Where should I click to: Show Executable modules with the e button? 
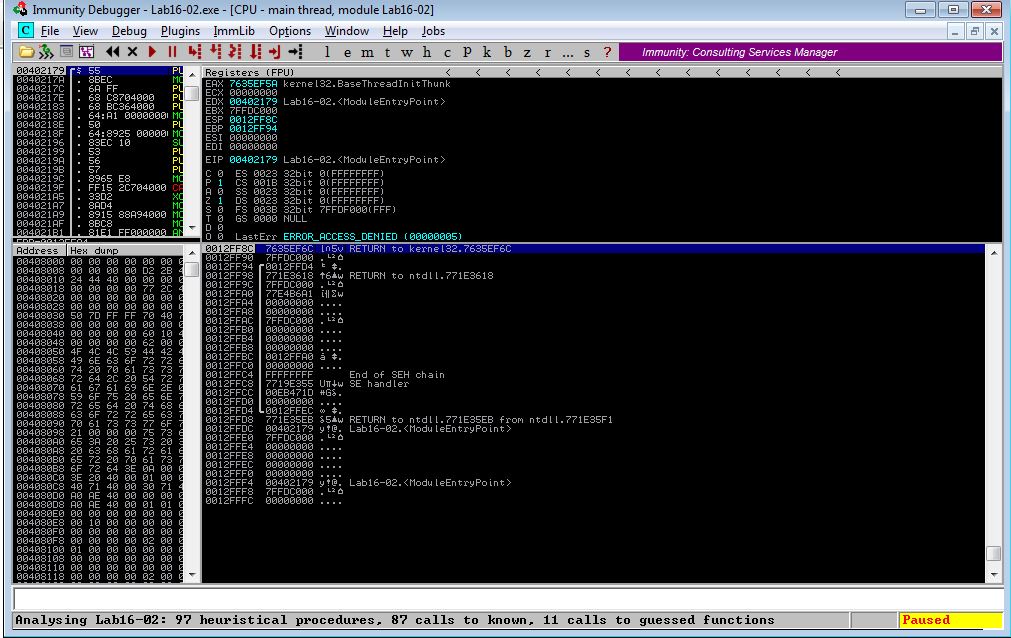pyautogui.click(x=348, y=52)
